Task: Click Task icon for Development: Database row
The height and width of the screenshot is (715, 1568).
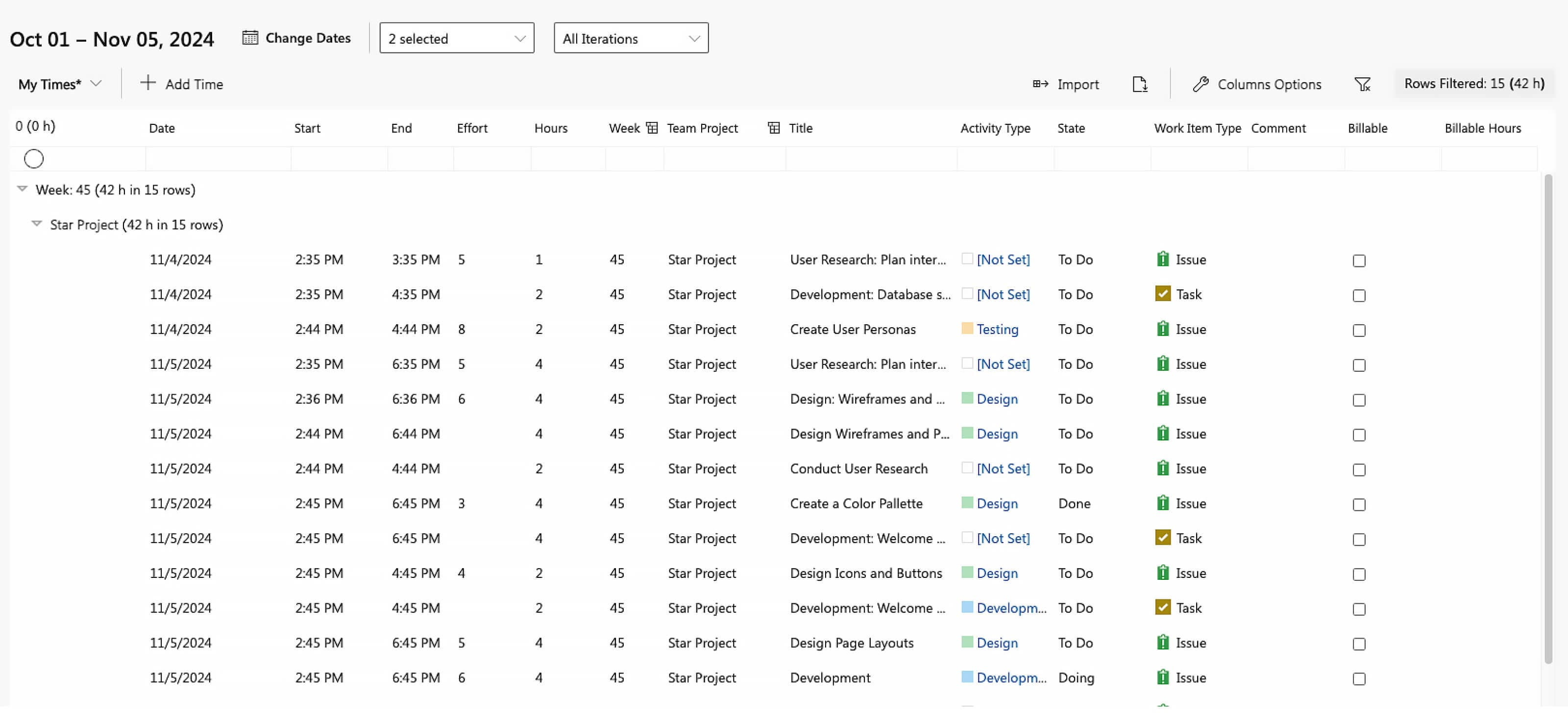Action: click(x=1163, y=294)
